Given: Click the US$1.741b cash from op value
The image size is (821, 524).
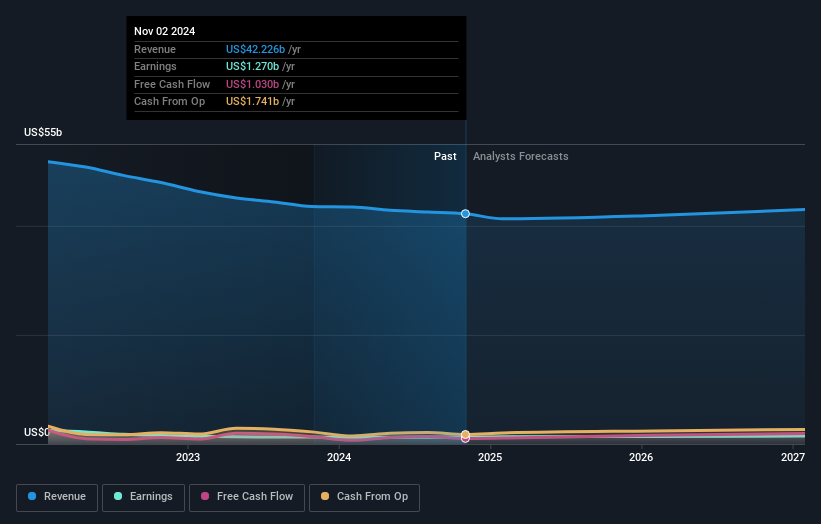Looking at the screenshot, I should (x=252, y=102).
